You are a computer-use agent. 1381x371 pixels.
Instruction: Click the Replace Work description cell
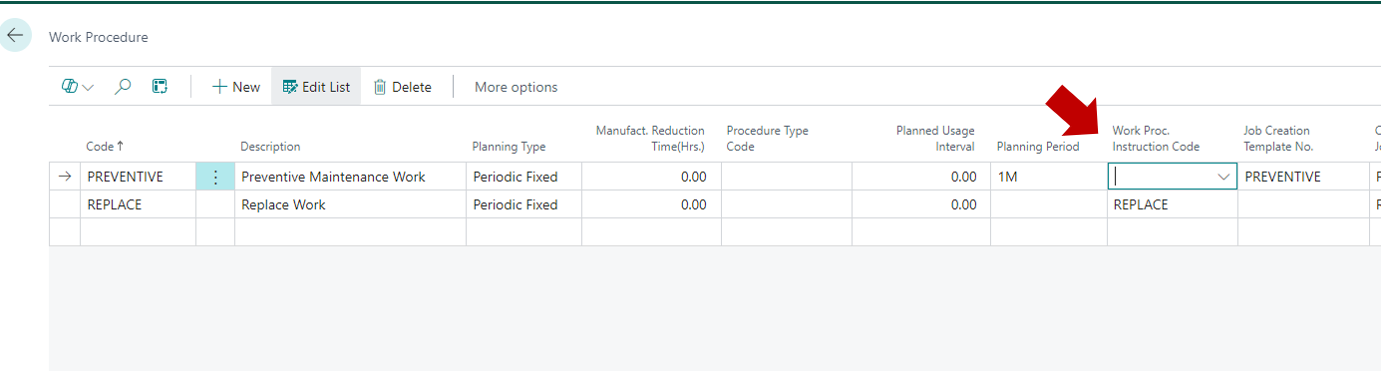tap(350, 205)
